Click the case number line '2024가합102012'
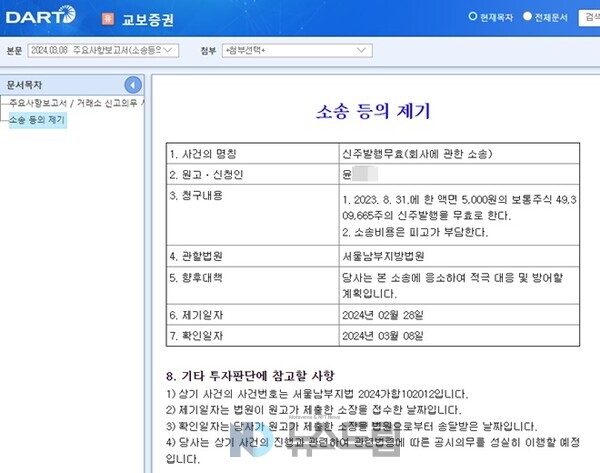Image resolution: width=600 pixels, height=473 pixels. point(317,394)
